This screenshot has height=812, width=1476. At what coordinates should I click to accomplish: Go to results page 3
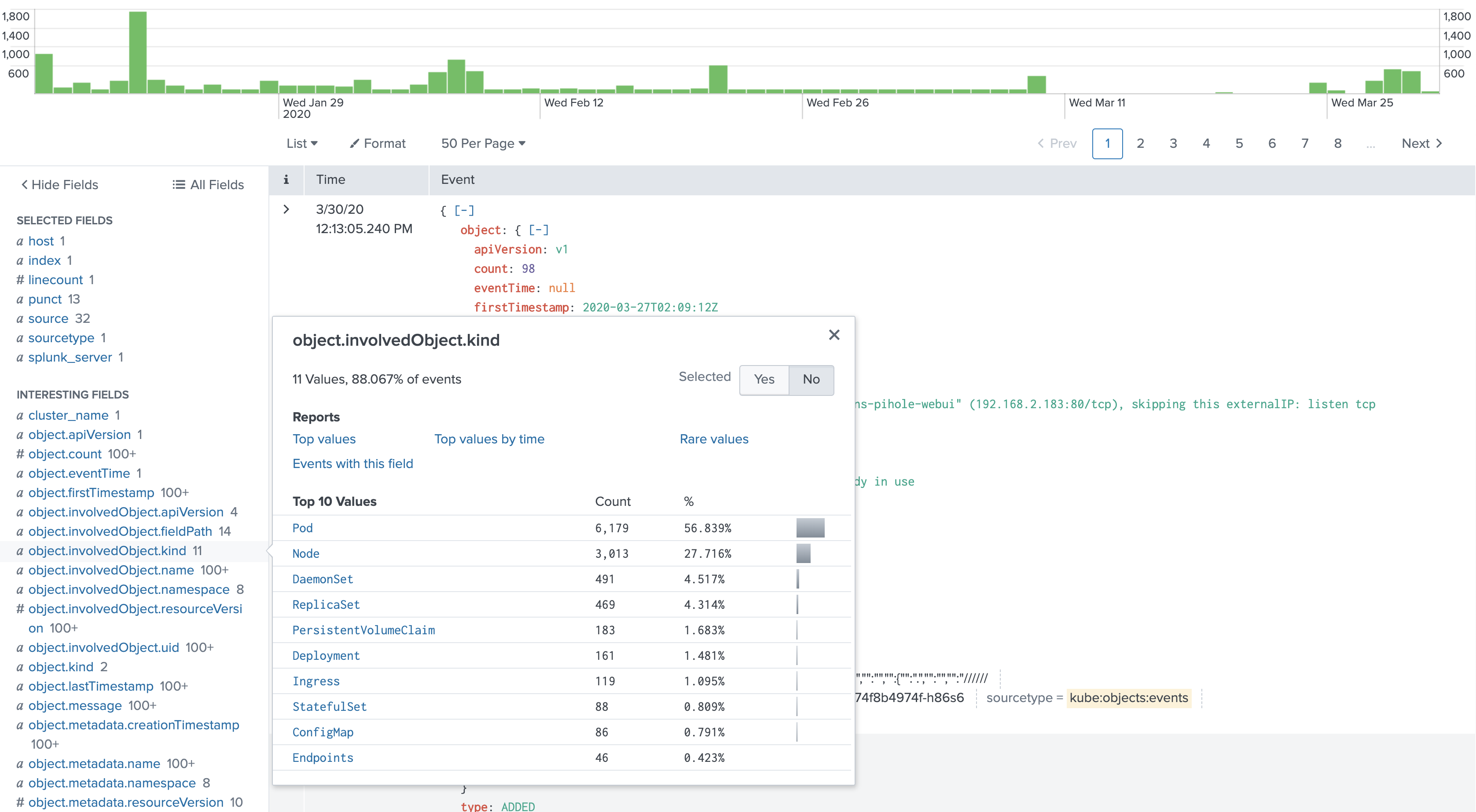point(1173,143)
